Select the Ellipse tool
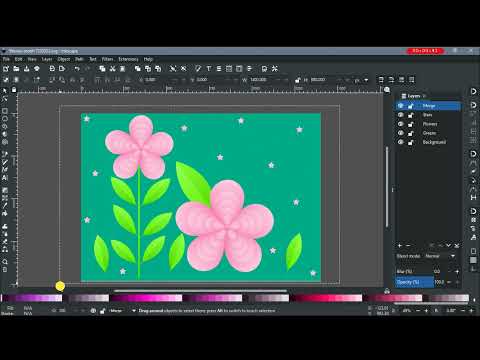The image size is (480, 360). tap(5, 119)
